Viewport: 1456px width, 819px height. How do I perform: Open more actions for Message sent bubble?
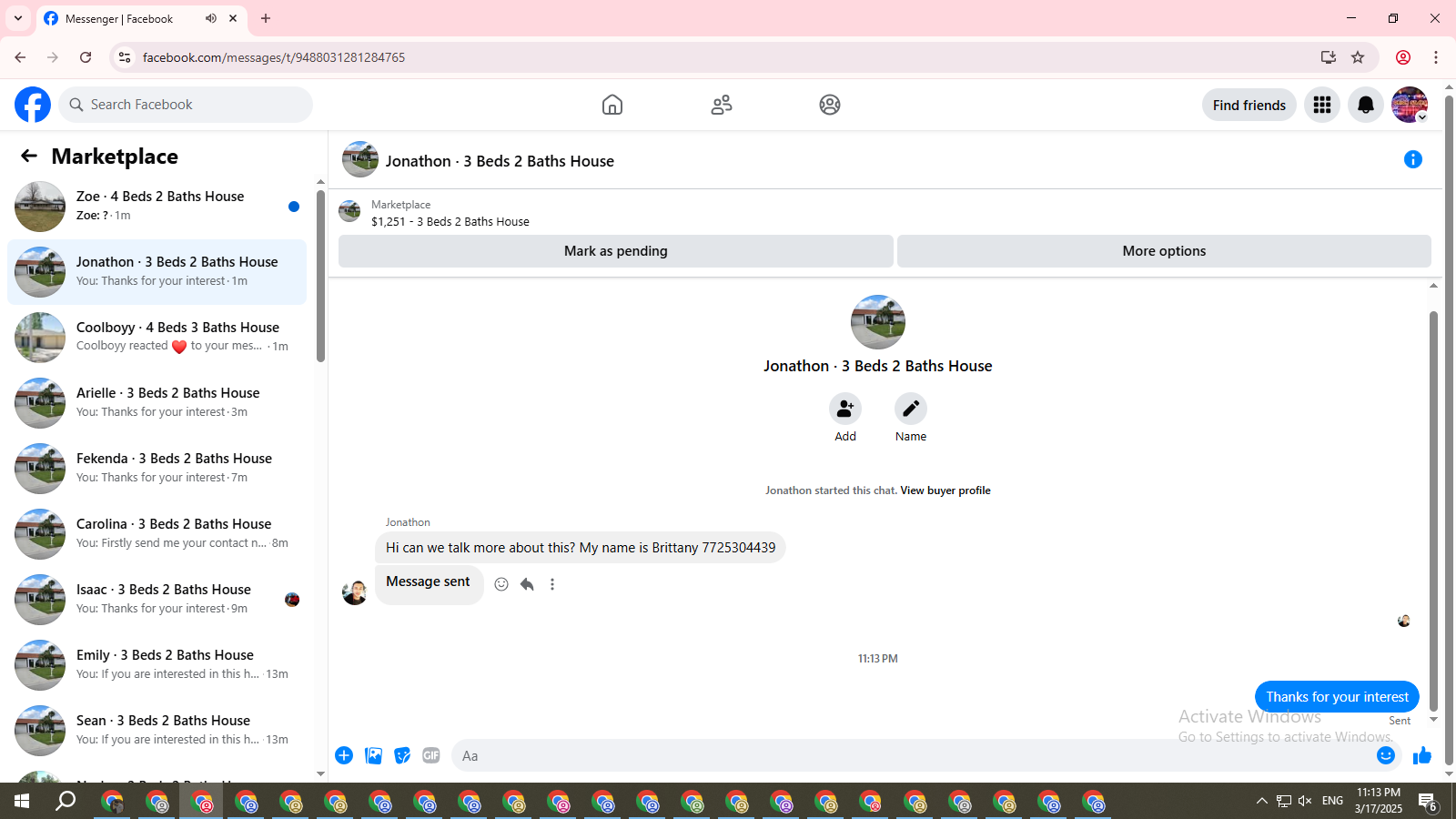coord(552,584)
